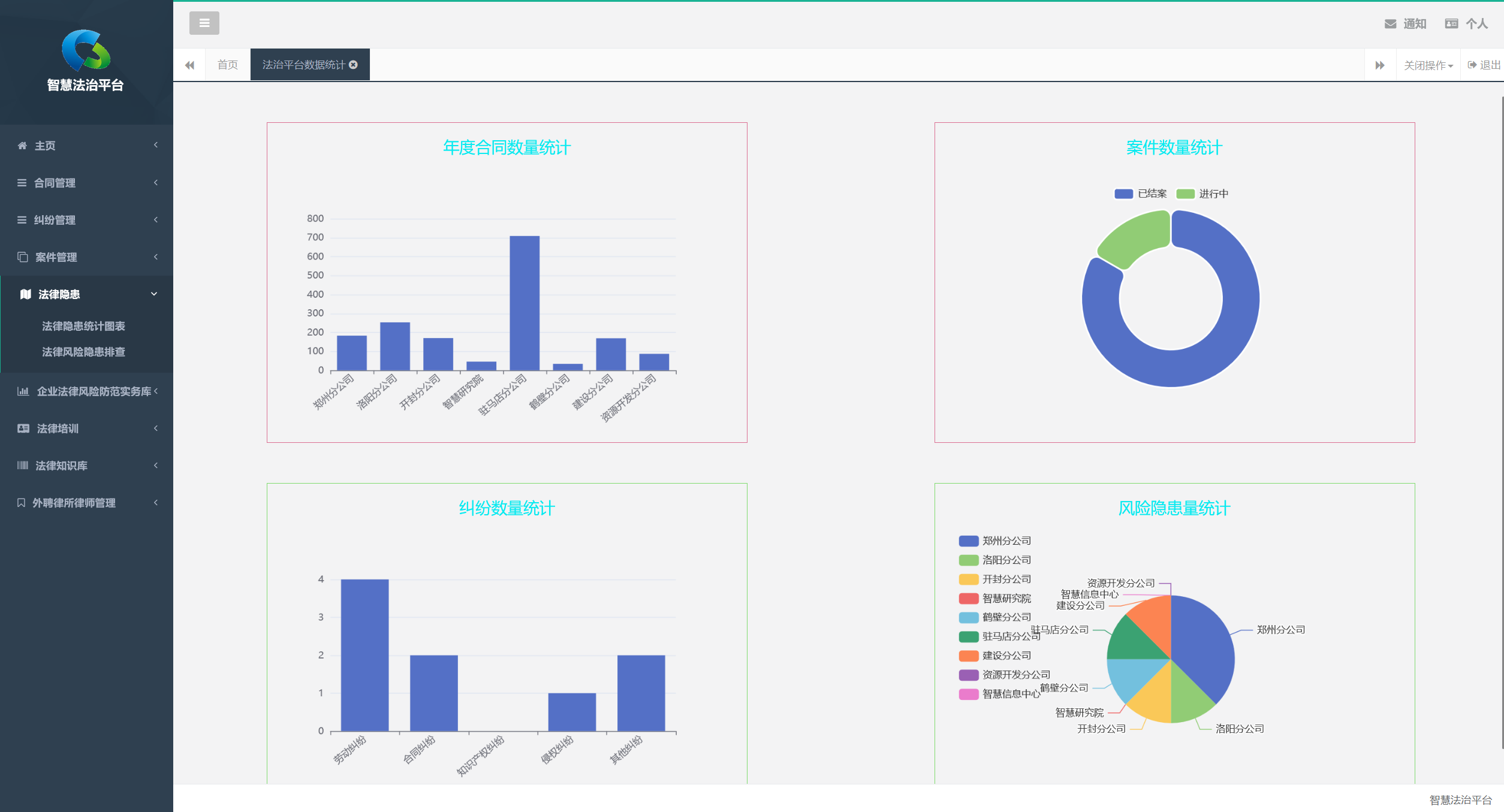This screenshot has height=812, width=1504.
Task: Click the 退出 logout link
Action: 1484,65
